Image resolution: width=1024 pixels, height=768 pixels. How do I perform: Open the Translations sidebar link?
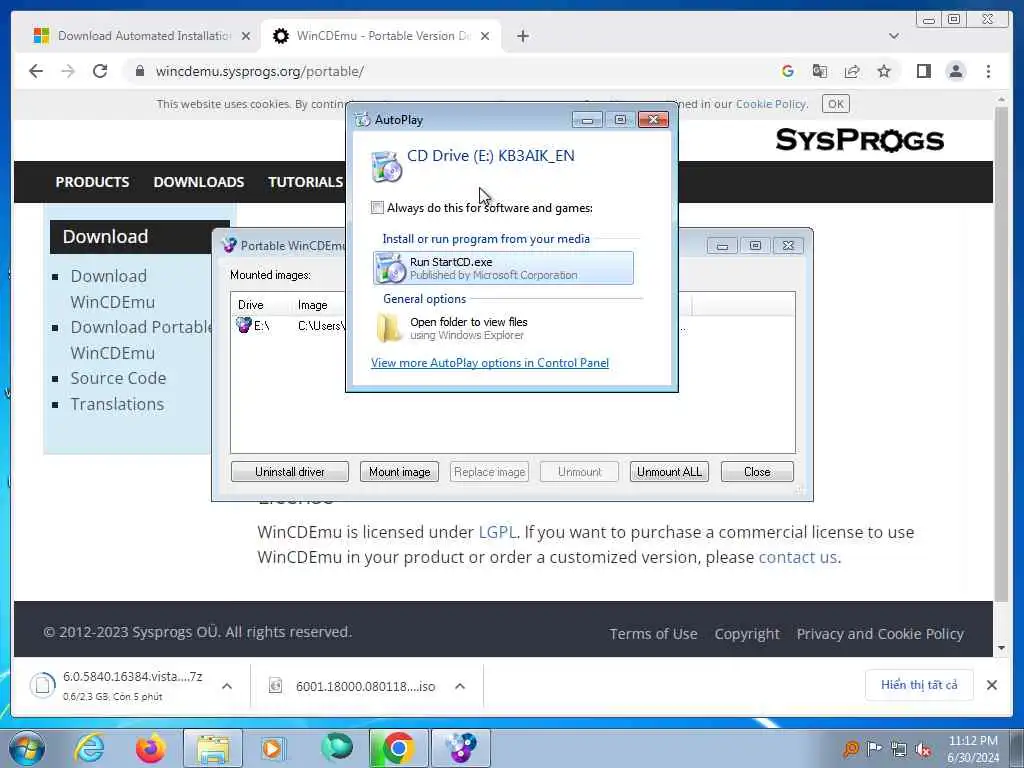click(x=117, y=404)
